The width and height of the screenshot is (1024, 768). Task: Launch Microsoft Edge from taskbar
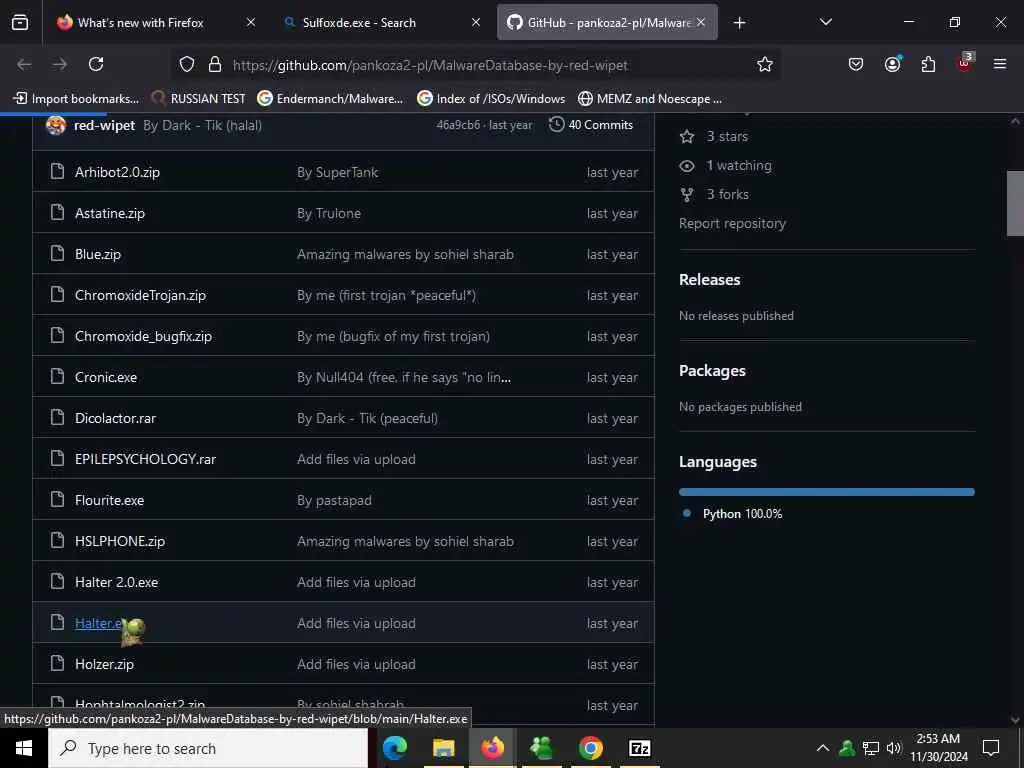coord(394,748)
